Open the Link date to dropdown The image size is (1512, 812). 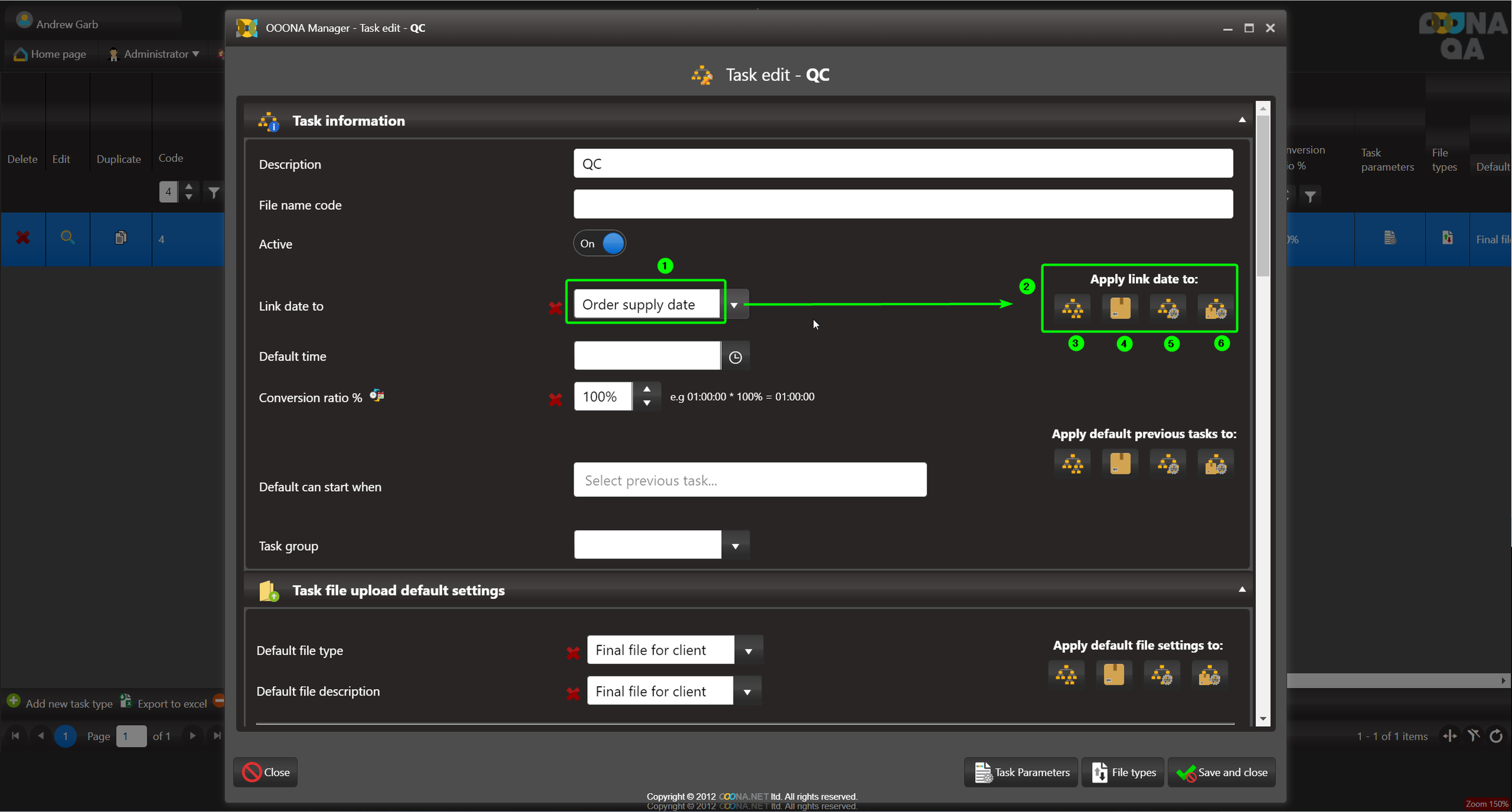[734, 305]
